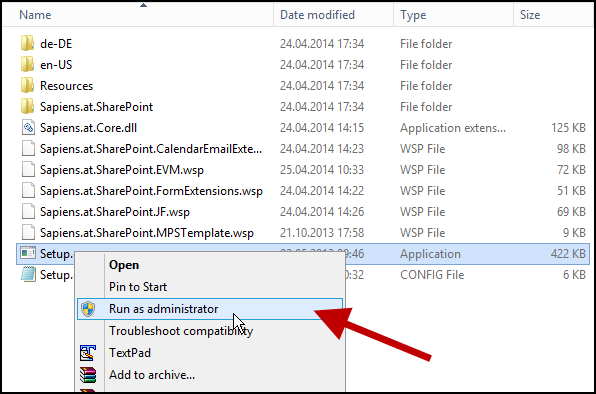The height and width of the screenshot is (394, 596).
Task: Click the Setup CONFIG file notepad icon
Action: tap(28, 274)
